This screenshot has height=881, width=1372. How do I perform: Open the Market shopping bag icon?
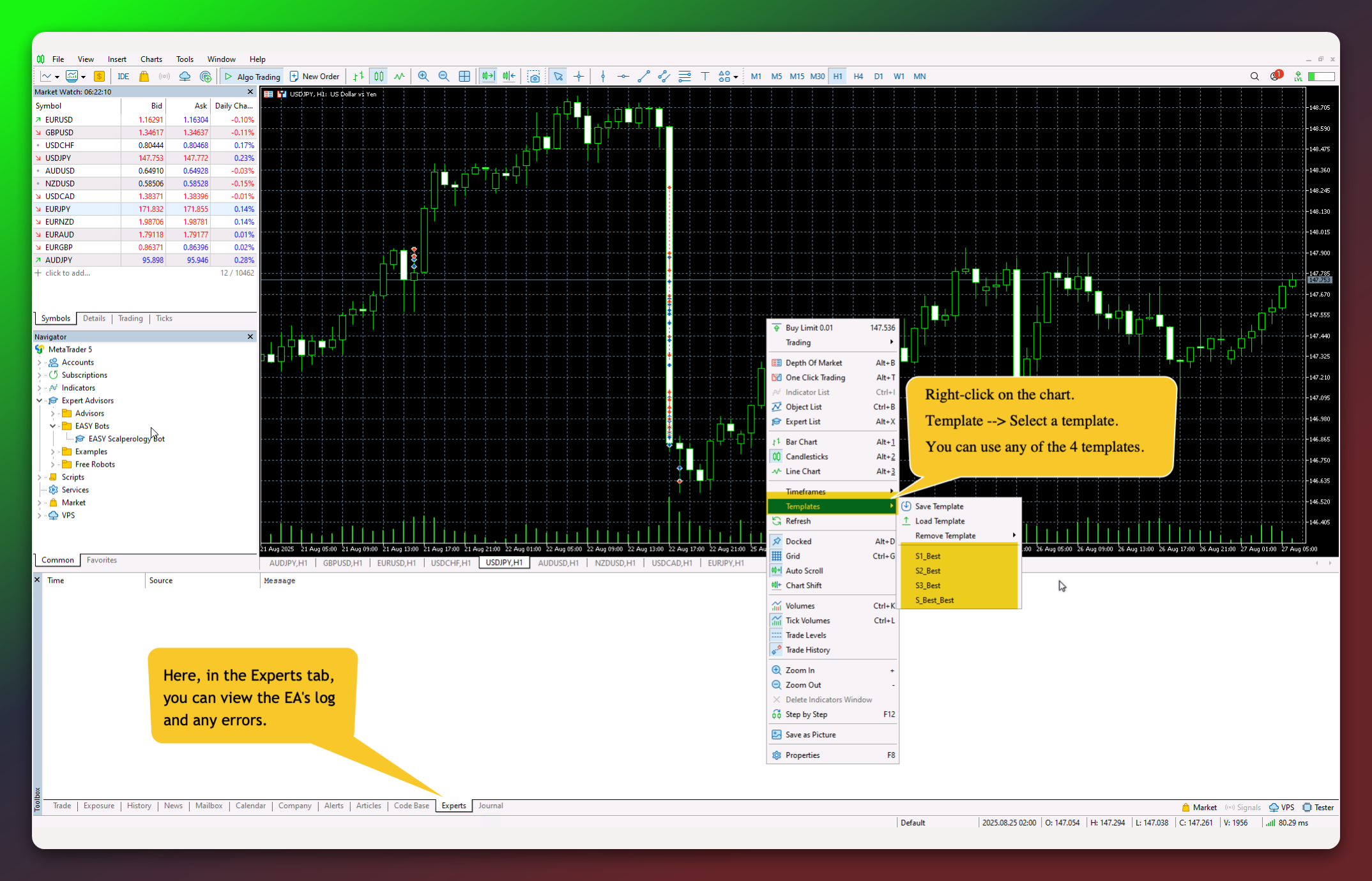tap(144, 77)
